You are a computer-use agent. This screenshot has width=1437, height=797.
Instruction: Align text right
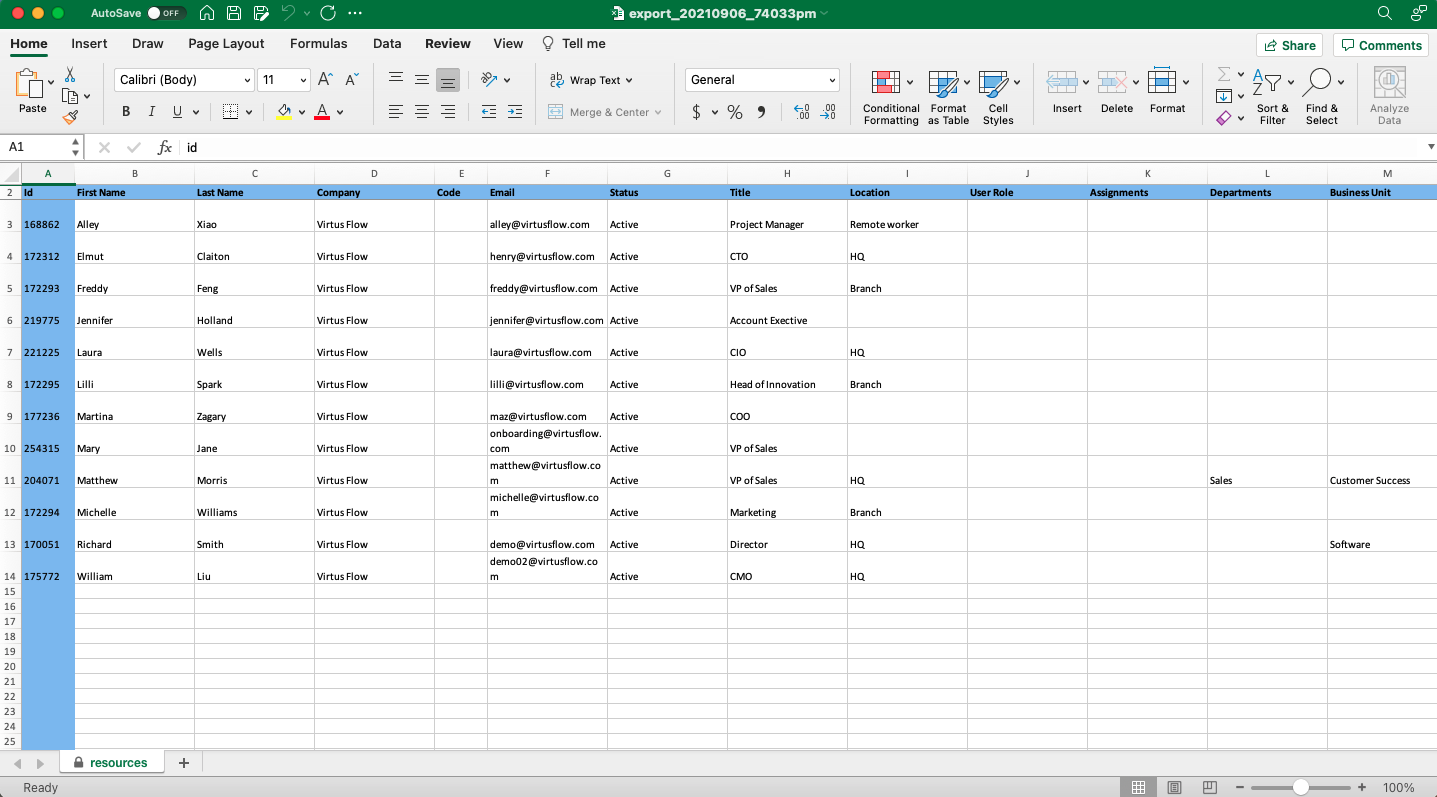coord(448,112)
